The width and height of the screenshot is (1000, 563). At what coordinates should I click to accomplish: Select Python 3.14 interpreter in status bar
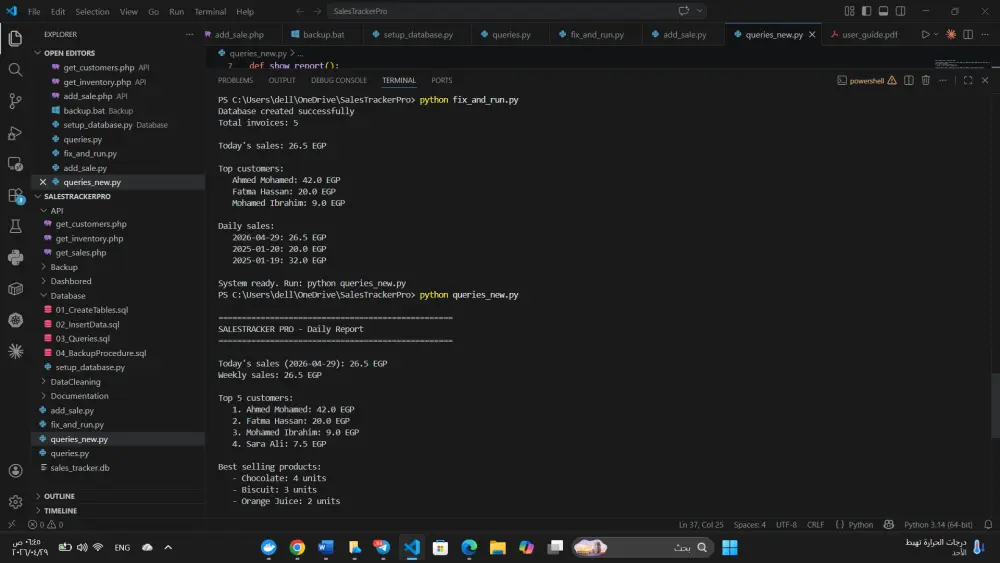point(938,525)
